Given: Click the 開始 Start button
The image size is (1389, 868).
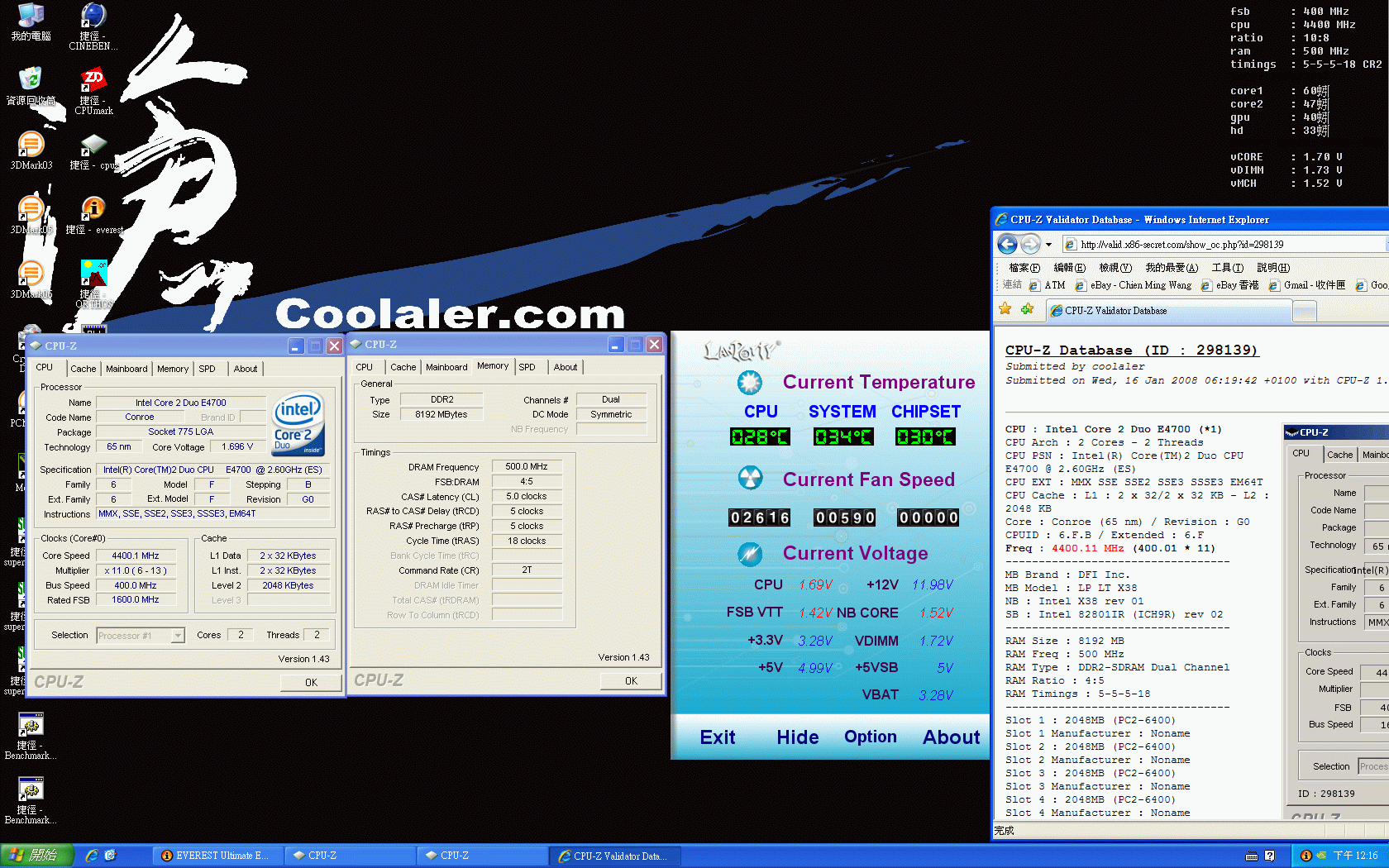Looking at the screenshot, I should (x=36, y=856).
